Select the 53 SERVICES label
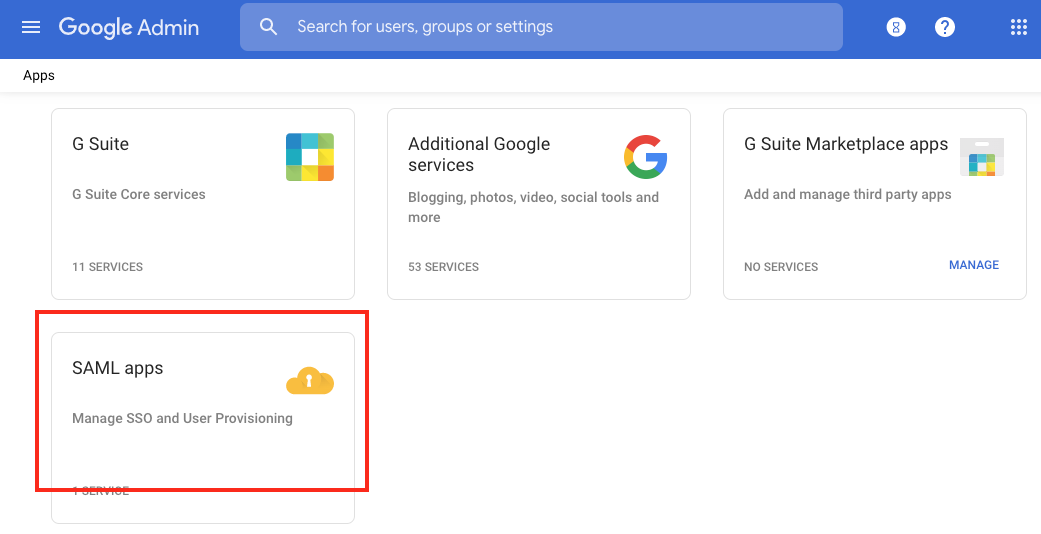The image size is (1041, 534). [443, 267]
